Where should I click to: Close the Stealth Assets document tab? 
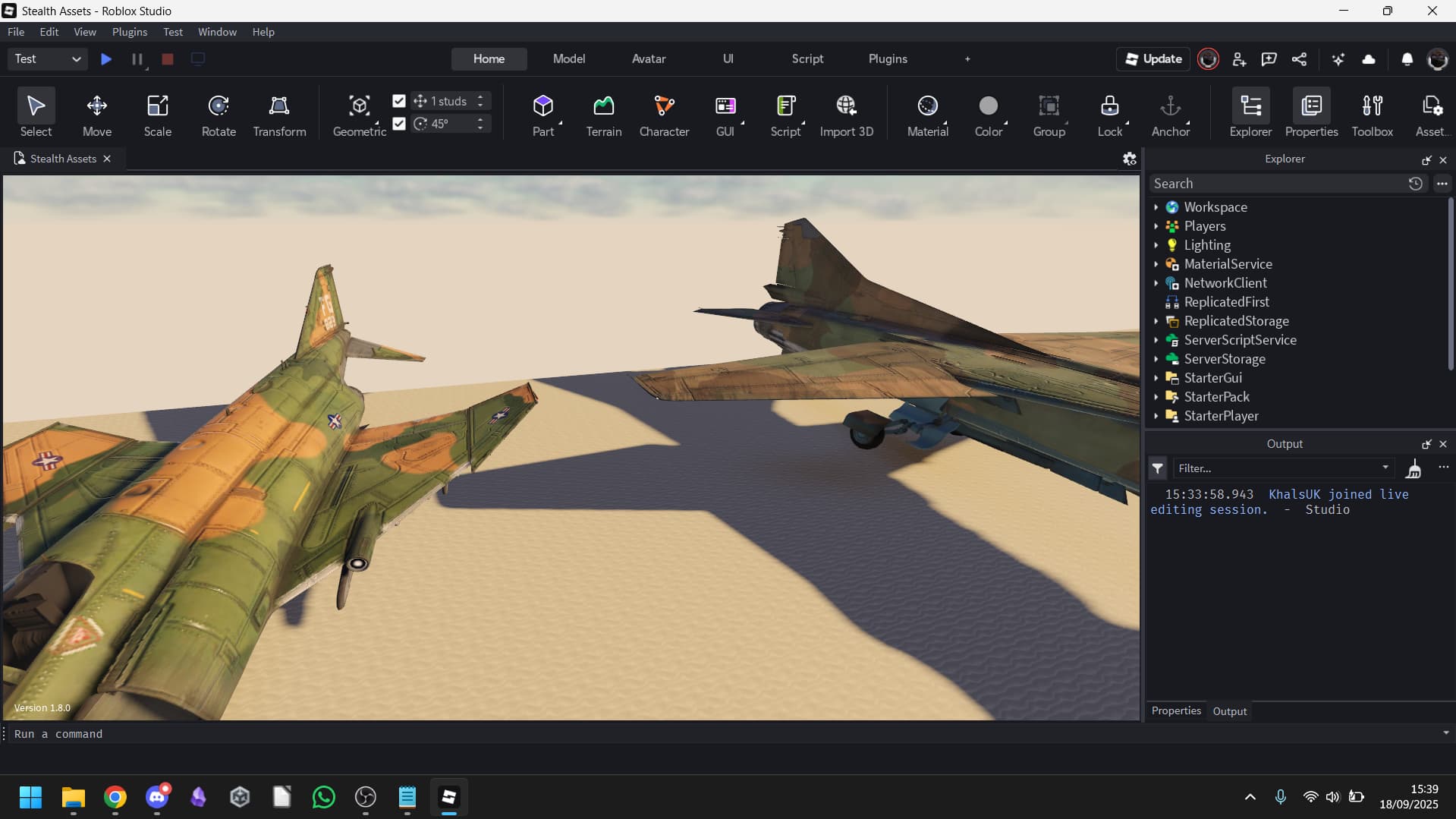(107, 159)
